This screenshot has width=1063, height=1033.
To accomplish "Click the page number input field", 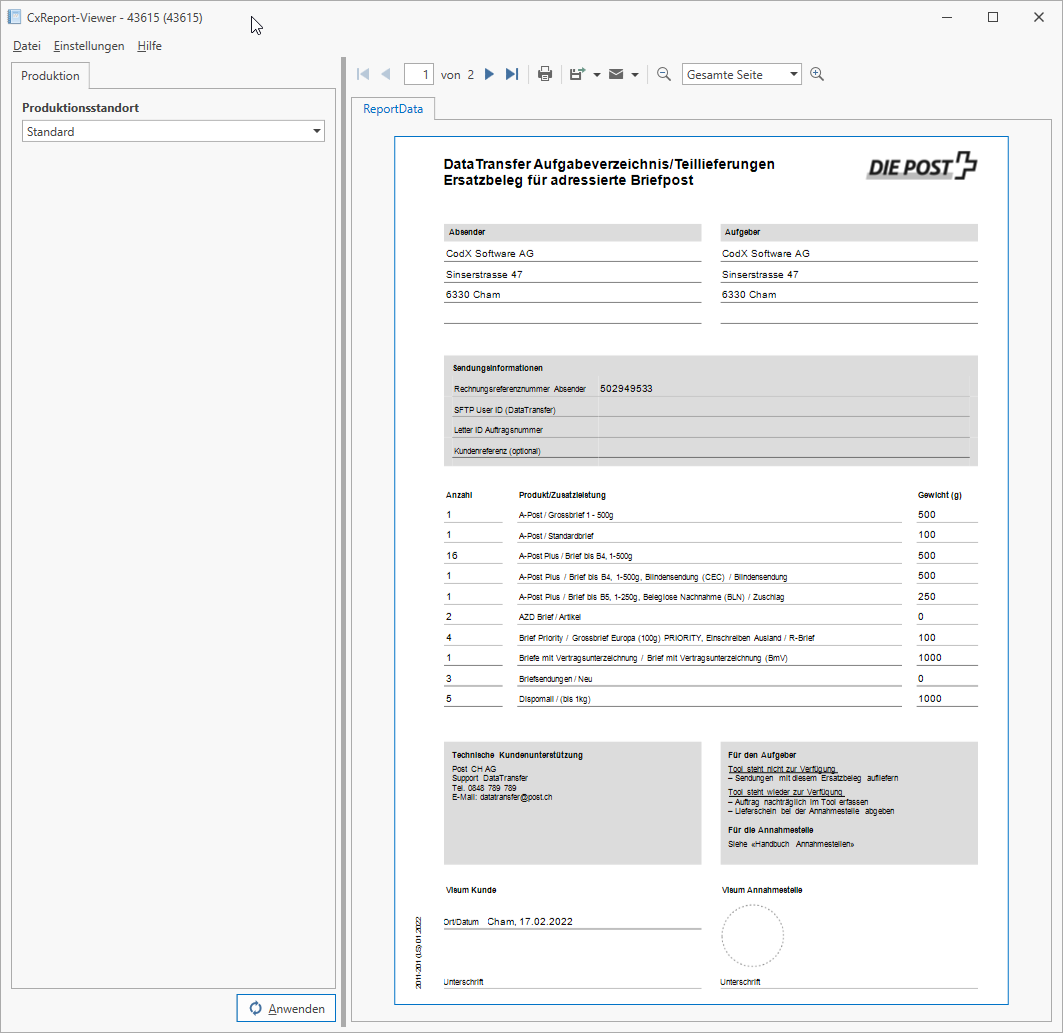I will 418,74.
